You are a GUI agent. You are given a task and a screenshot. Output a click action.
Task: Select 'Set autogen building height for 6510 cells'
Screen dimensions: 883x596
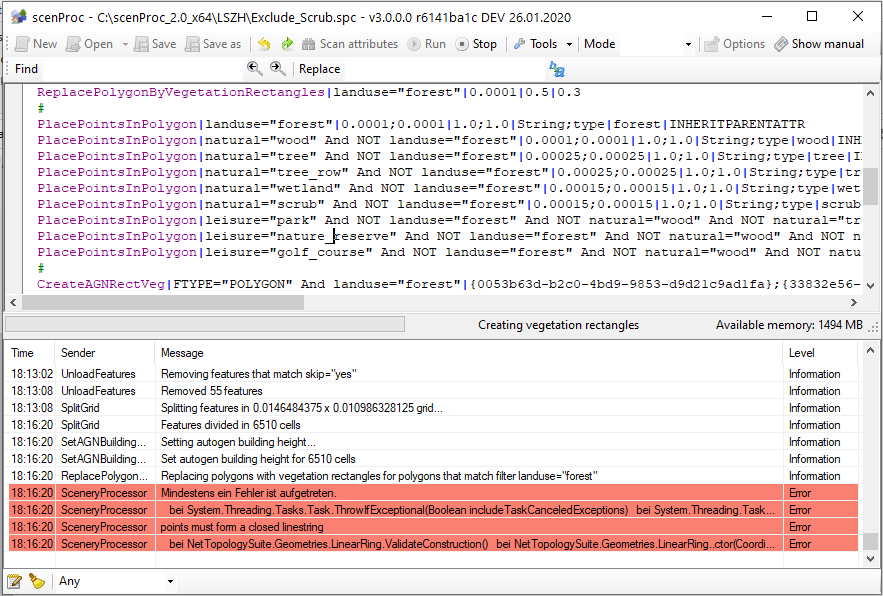coord(434,459)
